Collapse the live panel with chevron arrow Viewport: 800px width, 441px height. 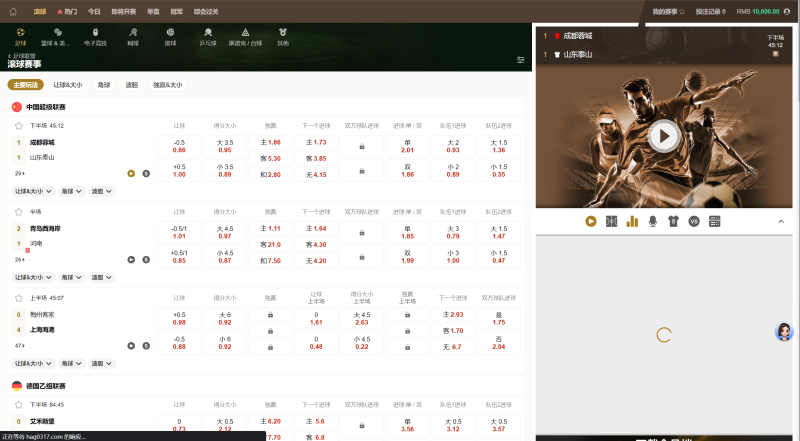781,221
